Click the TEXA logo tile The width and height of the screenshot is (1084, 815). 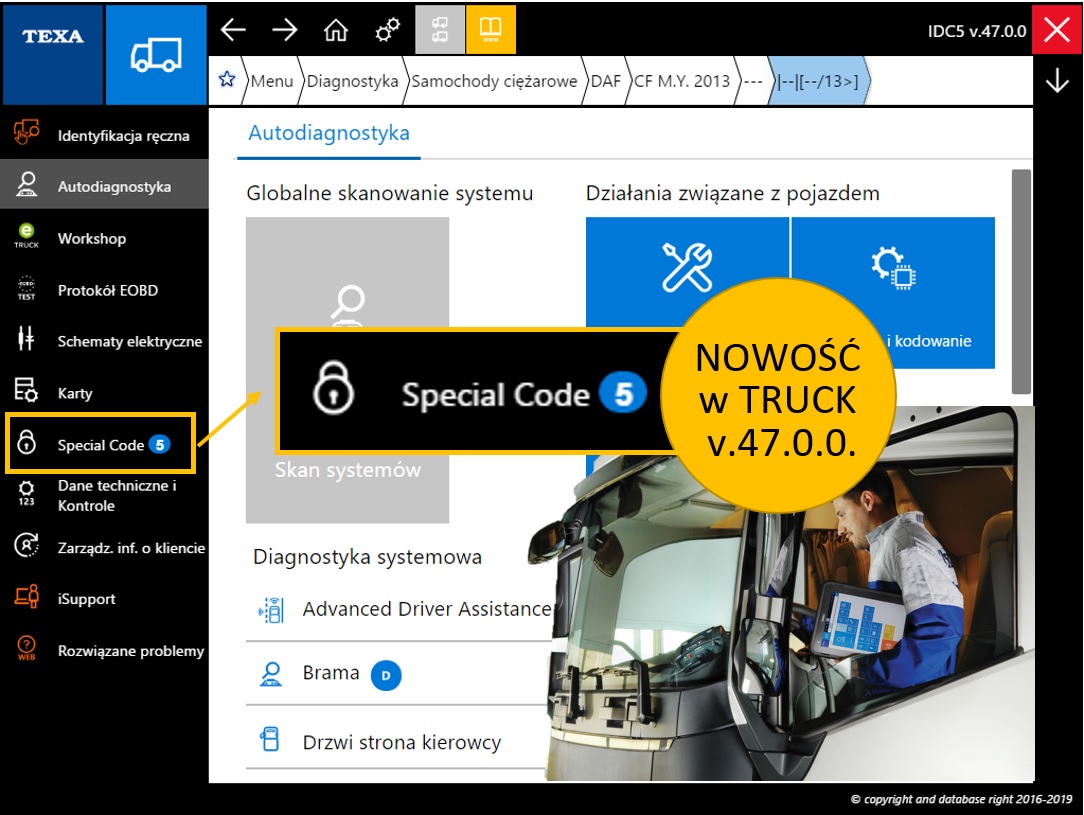[x=53, y=55]
